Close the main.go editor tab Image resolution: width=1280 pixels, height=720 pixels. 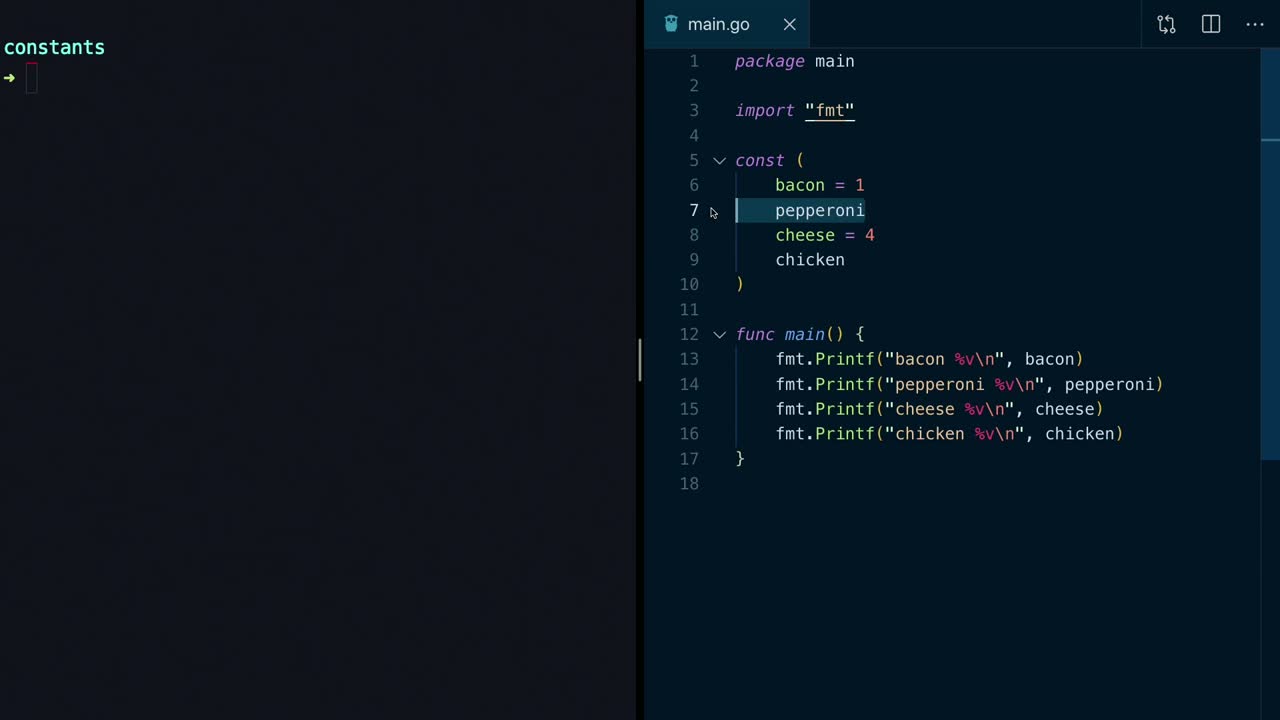(789, 24)
